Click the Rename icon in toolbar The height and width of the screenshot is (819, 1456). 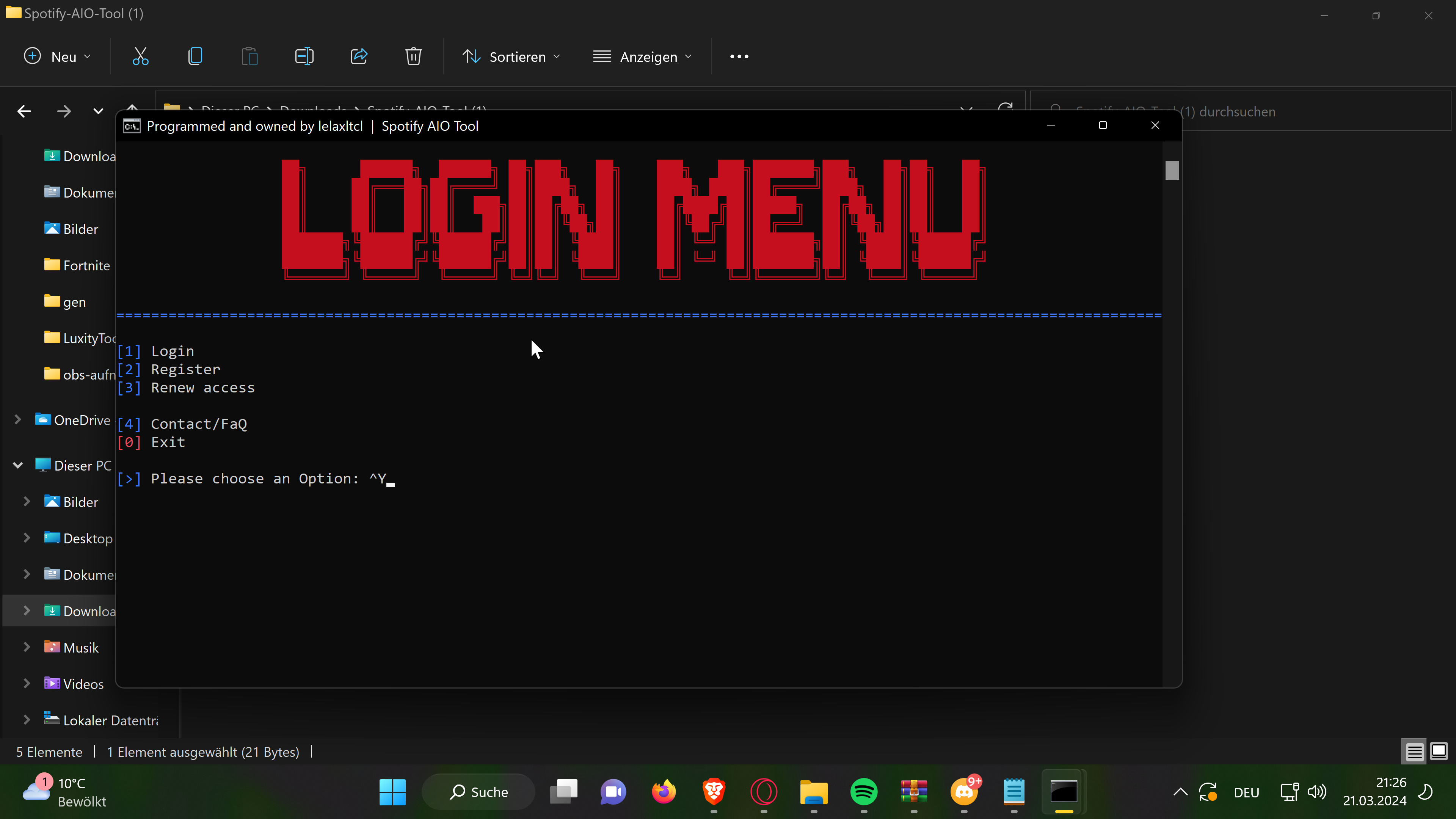[304, 56]
